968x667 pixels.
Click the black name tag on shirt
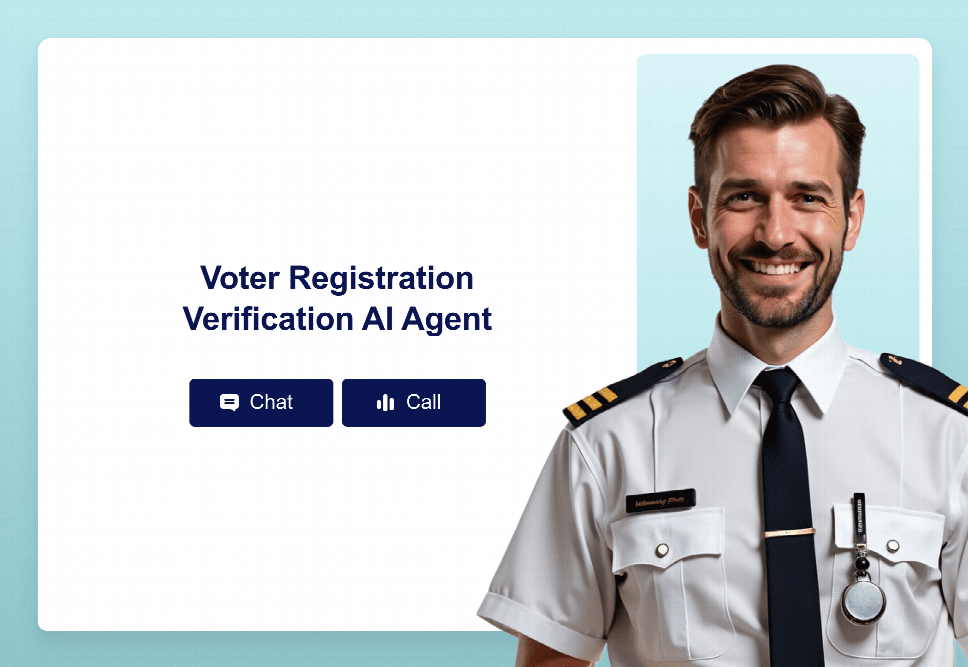(x=661, y=500)
